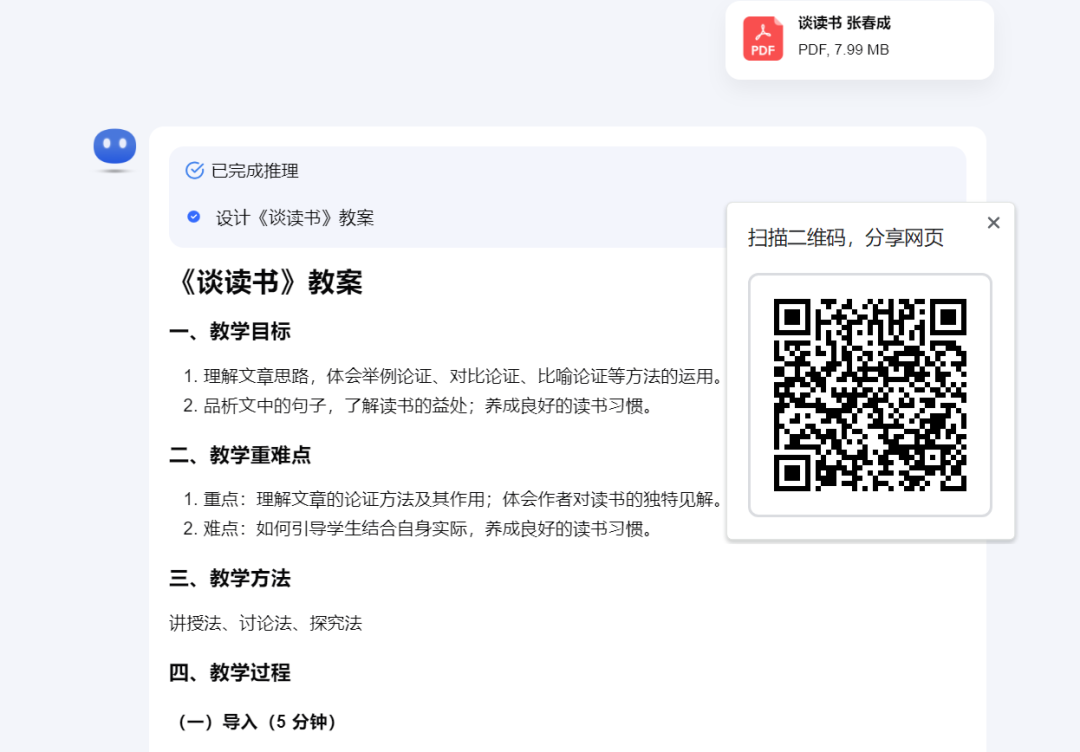Viewport: 1080px width, 752px height.
Task: Close the QR code share popup
Action: (x=993, y=222)
